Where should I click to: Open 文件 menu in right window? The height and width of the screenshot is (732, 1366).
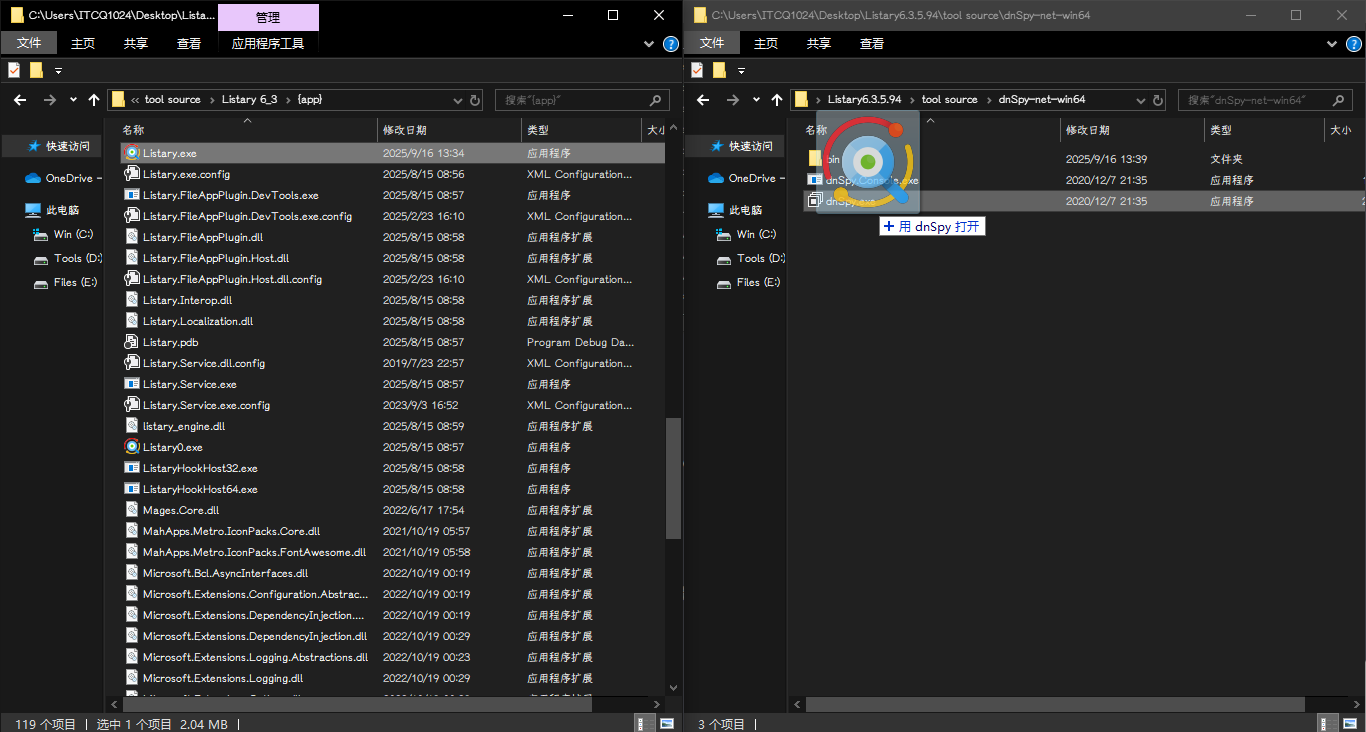point(712,43)
